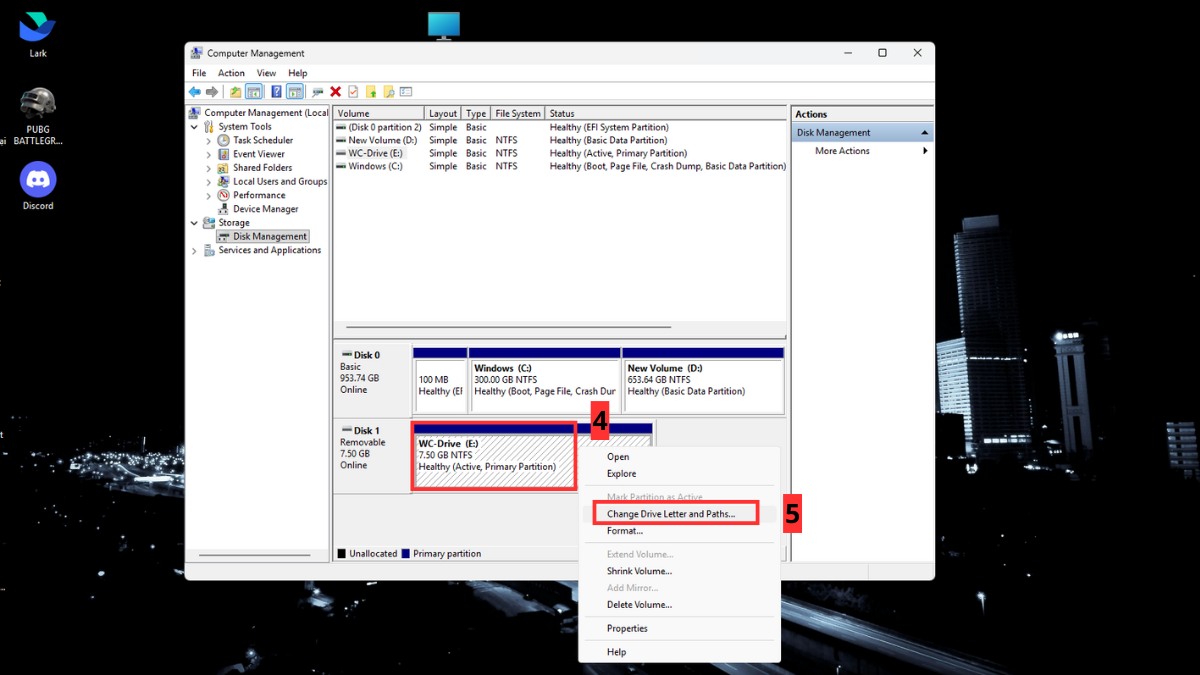This screenshot has width=1200, height=675.
Task: Open the Action menu
Action: (x=231, y=73)
